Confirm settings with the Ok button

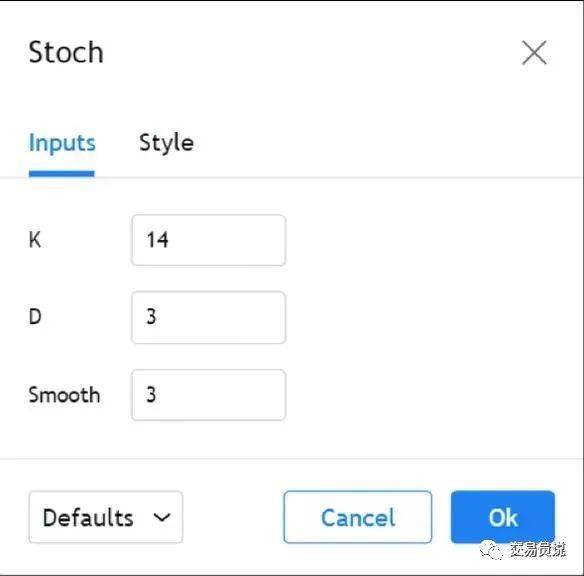[503, 517]
